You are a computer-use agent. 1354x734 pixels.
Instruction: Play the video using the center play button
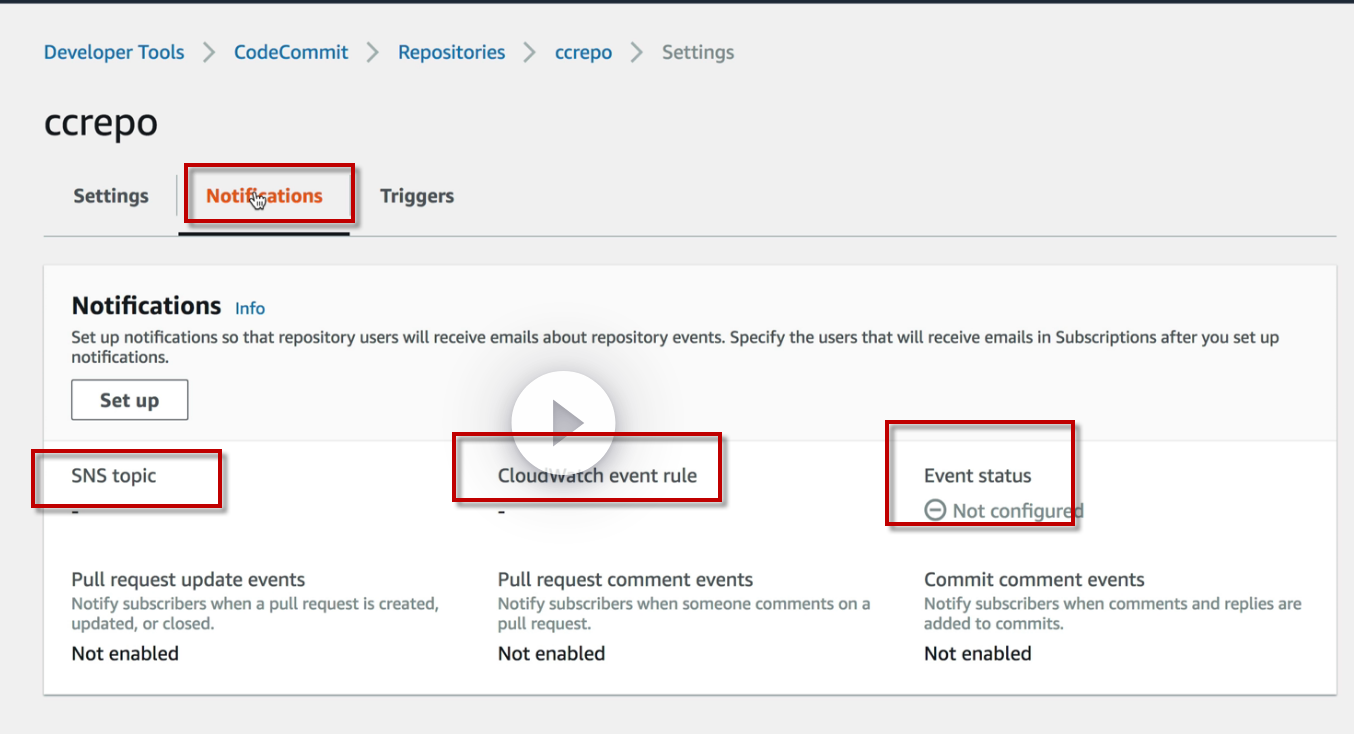563,423
